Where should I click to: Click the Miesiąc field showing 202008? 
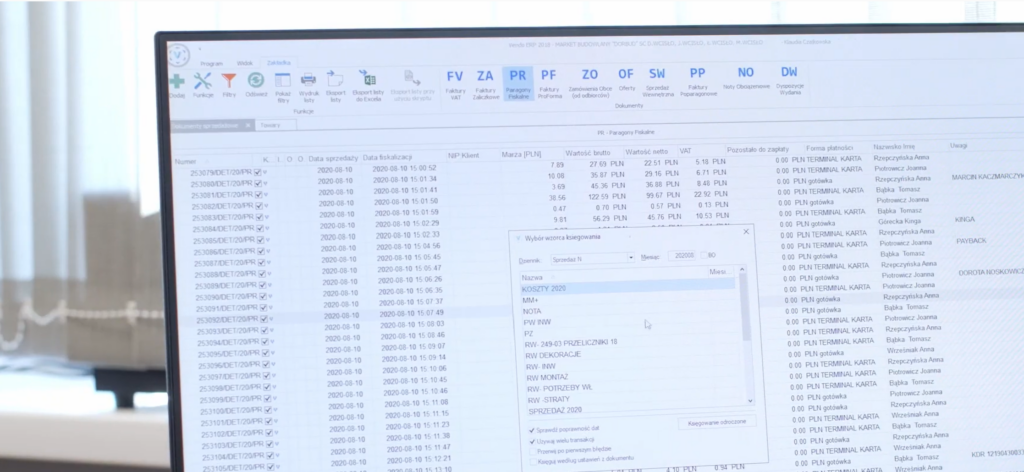[682, 255]
